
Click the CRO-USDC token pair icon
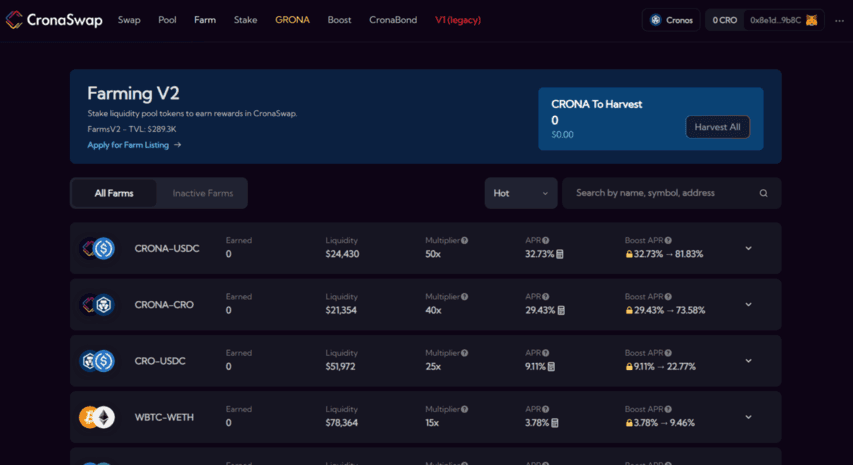(x=97, y=361)
